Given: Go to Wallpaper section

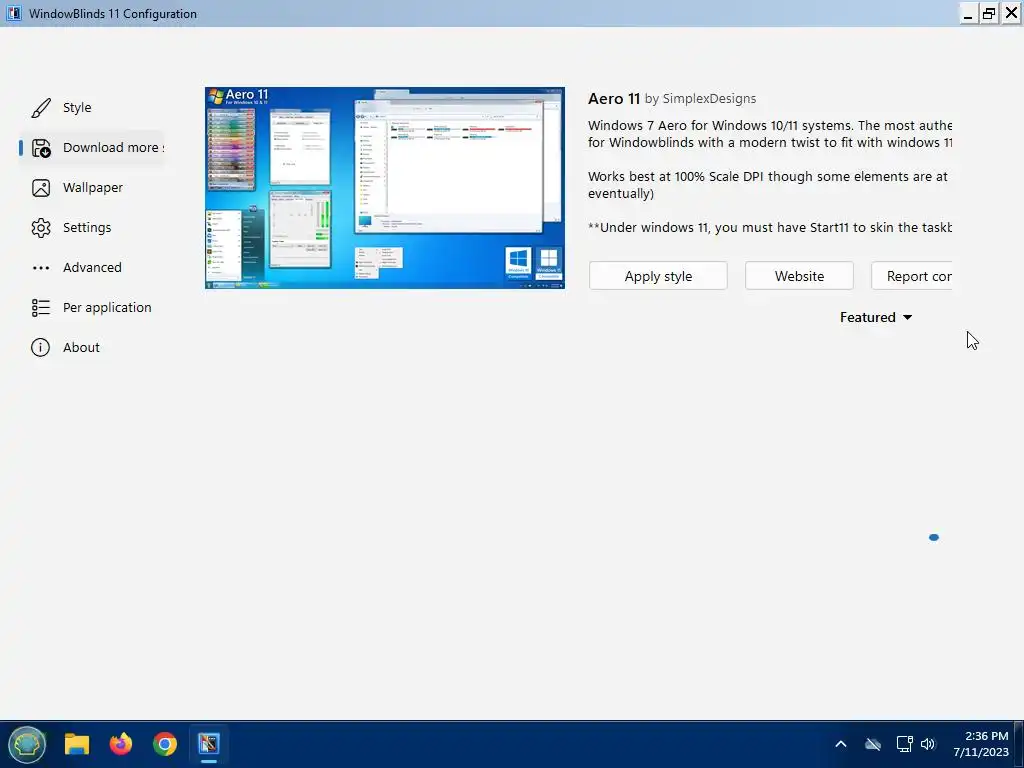Looking at the screenshot, I should pyautogui.click(x=93, y=187).
